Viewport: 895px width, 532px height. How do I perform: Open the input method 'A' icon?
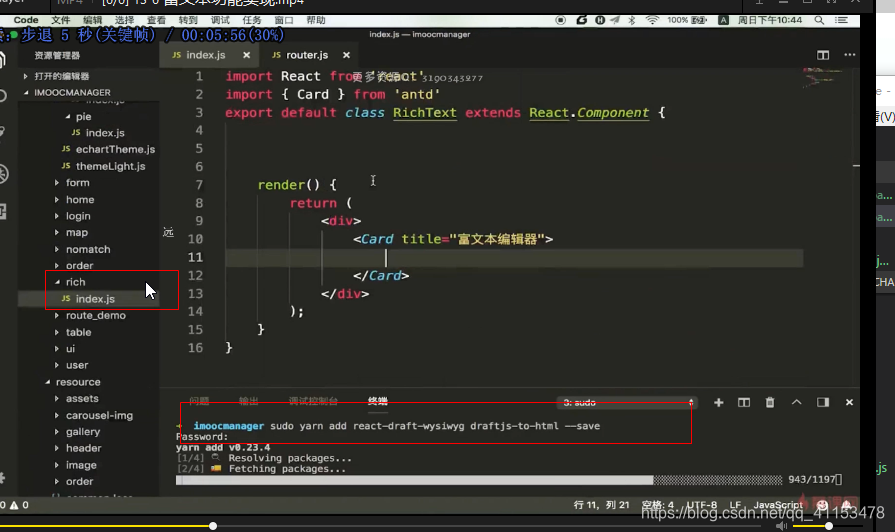point(723,20)
